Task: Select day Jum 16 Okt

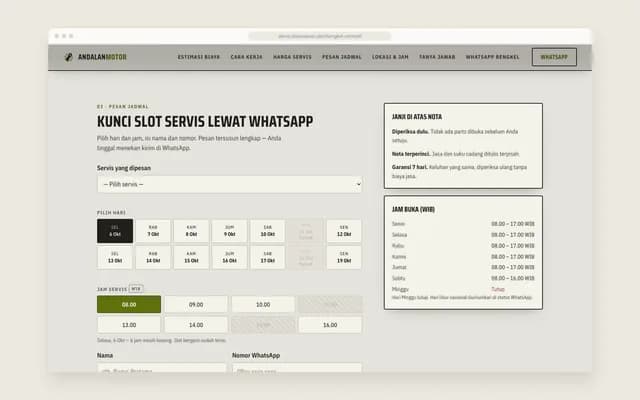Action: [x=229, y=258]
